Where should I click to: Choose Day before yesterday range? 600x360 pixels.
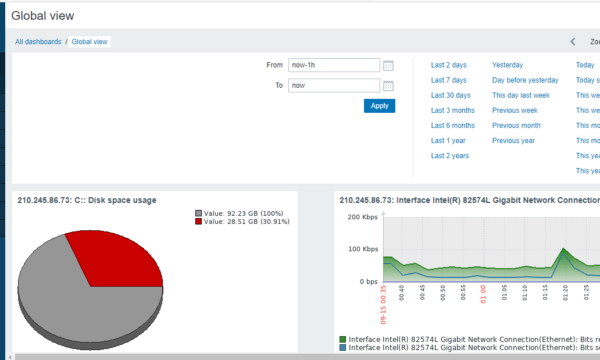click(x=525, y=80)
